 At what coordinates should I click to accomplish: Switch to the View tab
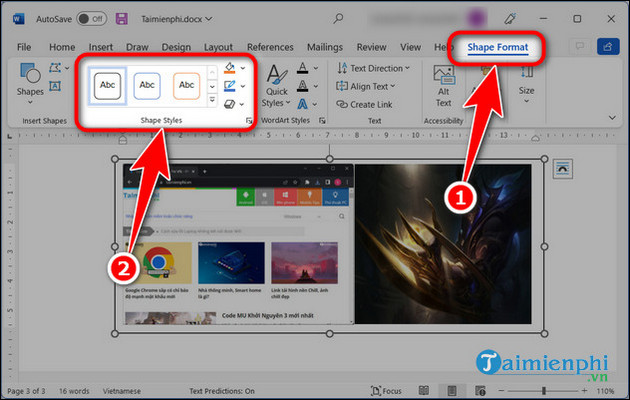click(x=410, y=47)
